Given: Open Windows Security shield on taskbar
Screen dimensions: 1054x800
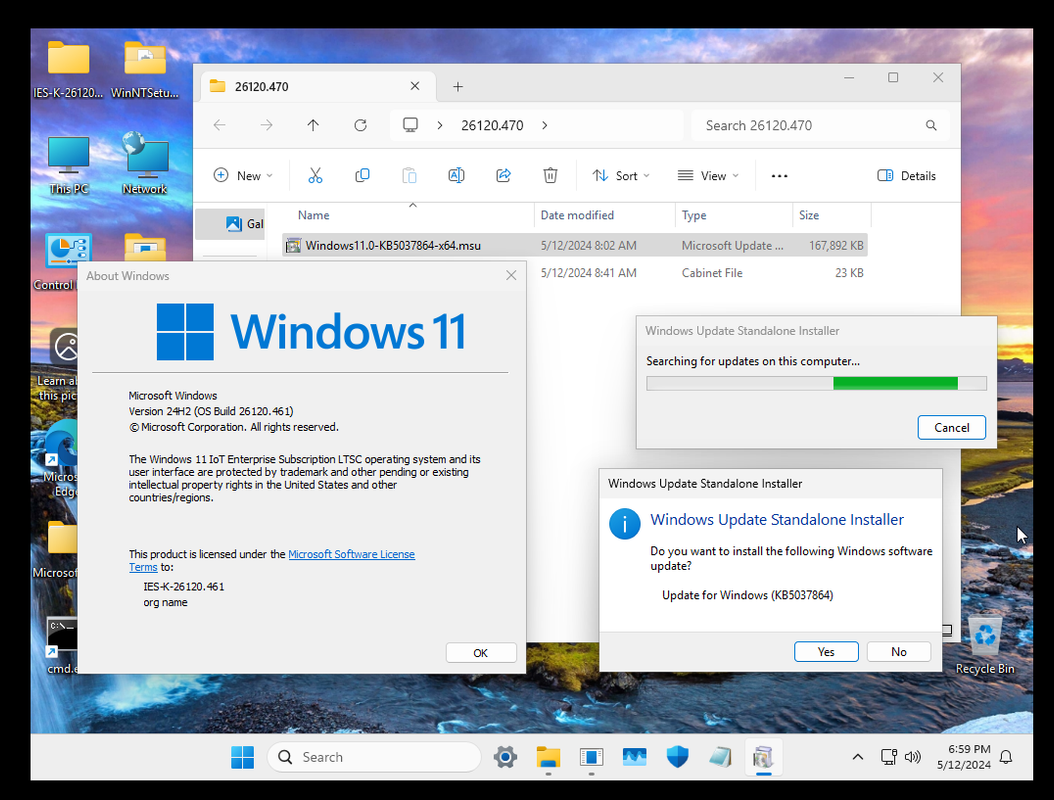Looking at the screenshot, I should (x=678, y=757).
